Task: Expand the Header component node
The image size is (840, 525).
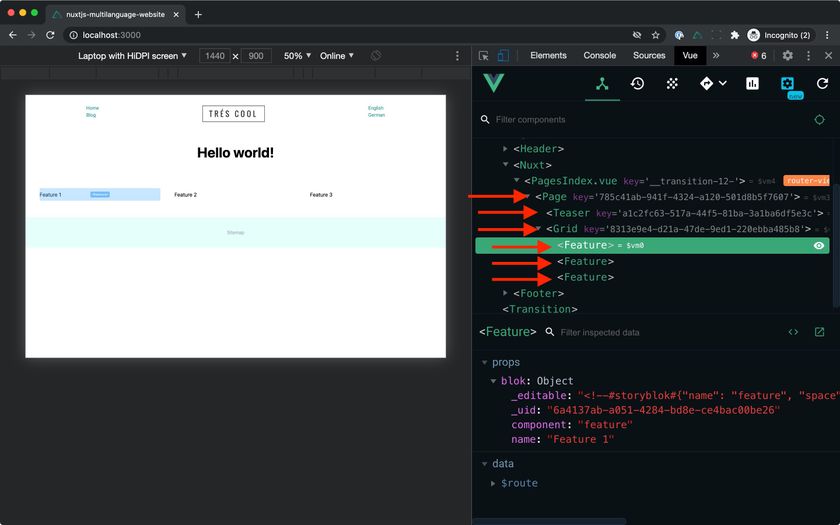Action: point(505,148)
